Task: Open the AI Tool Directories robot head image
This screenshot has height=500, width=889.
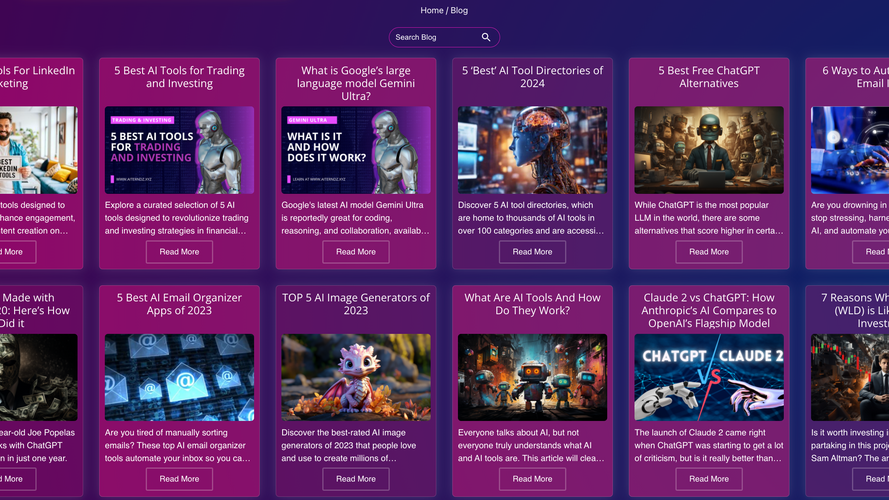Action: 532,150
